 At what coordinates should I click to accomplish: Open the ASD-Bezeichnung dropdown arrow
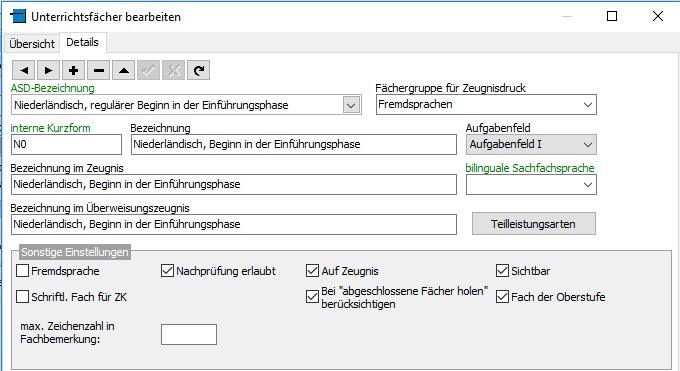(351, 105)
